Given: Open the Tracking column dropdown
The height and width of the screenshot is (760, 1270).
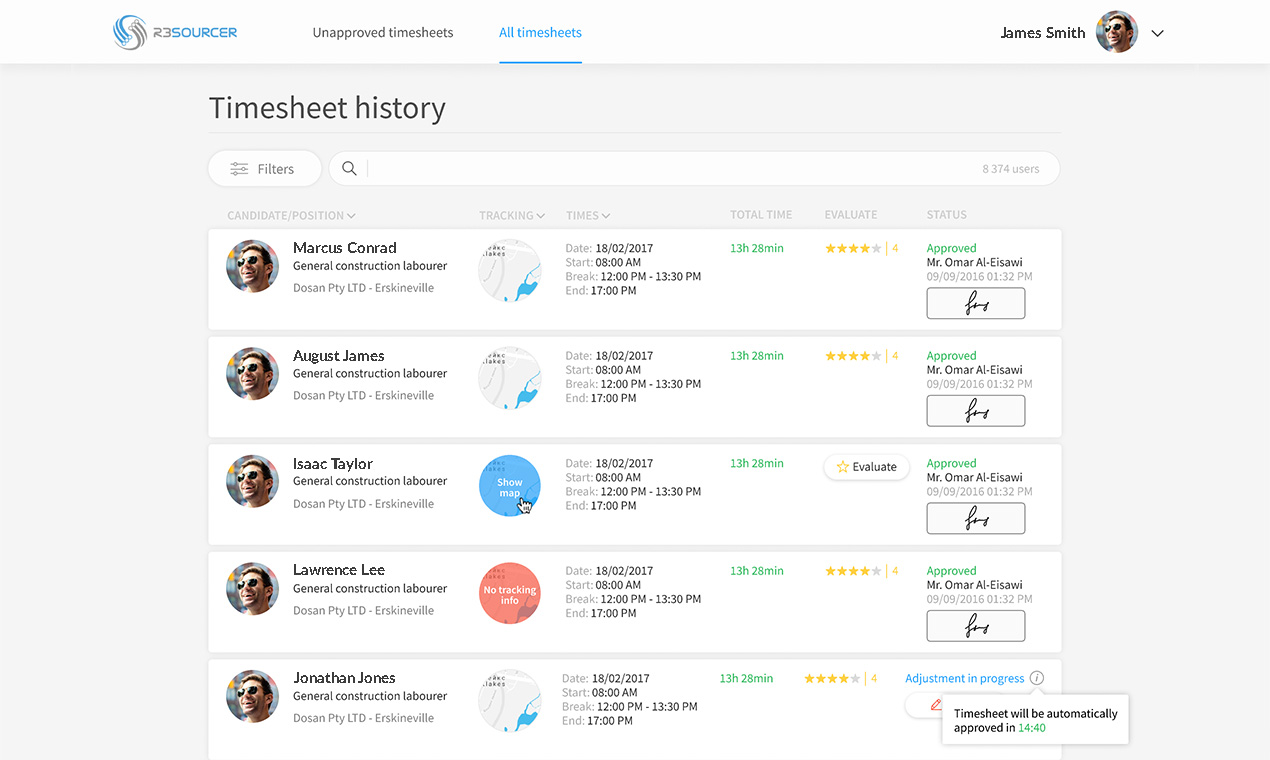Looking at the screenshot, I should [x=512, y=215].
